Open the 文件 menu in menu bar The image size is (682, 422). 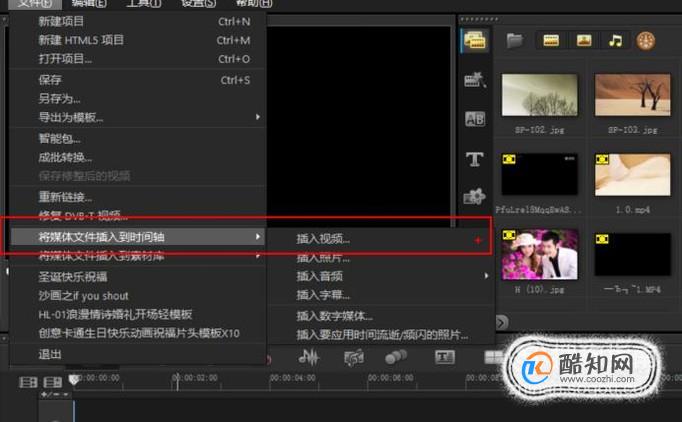(35, 3)
